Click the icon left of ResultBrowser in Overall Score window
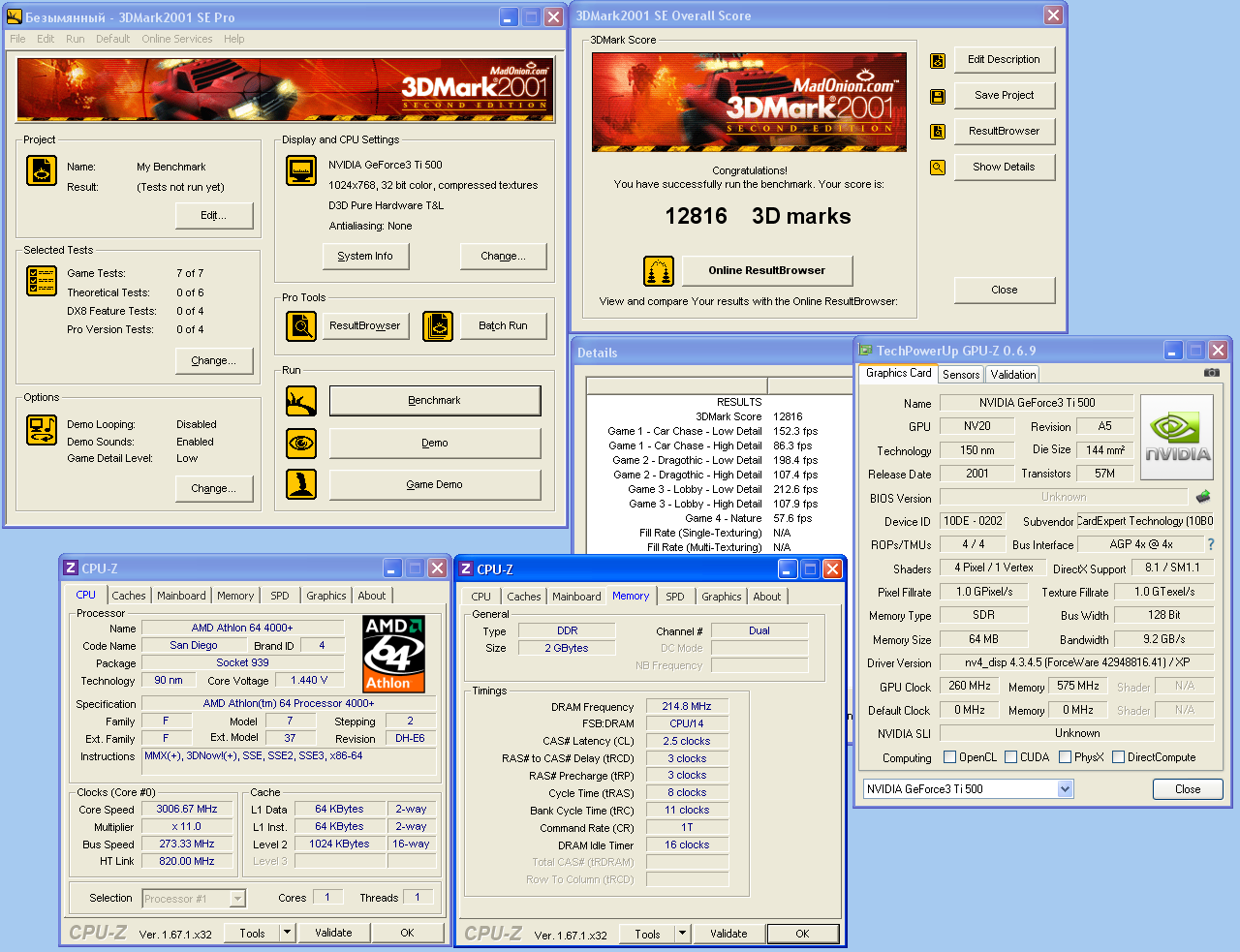The image size is (1240, 952). pos(938,132)
